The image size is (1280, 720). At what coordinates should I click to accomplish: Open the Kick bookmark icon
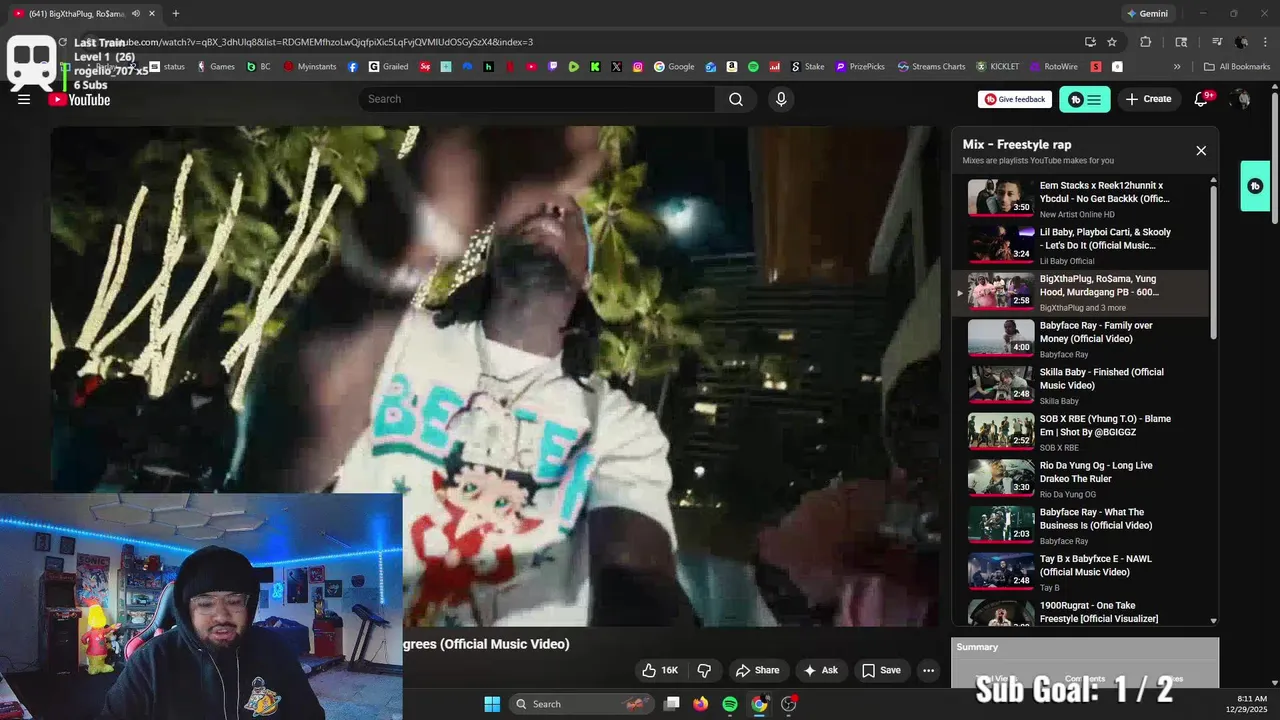coord(595,67)
